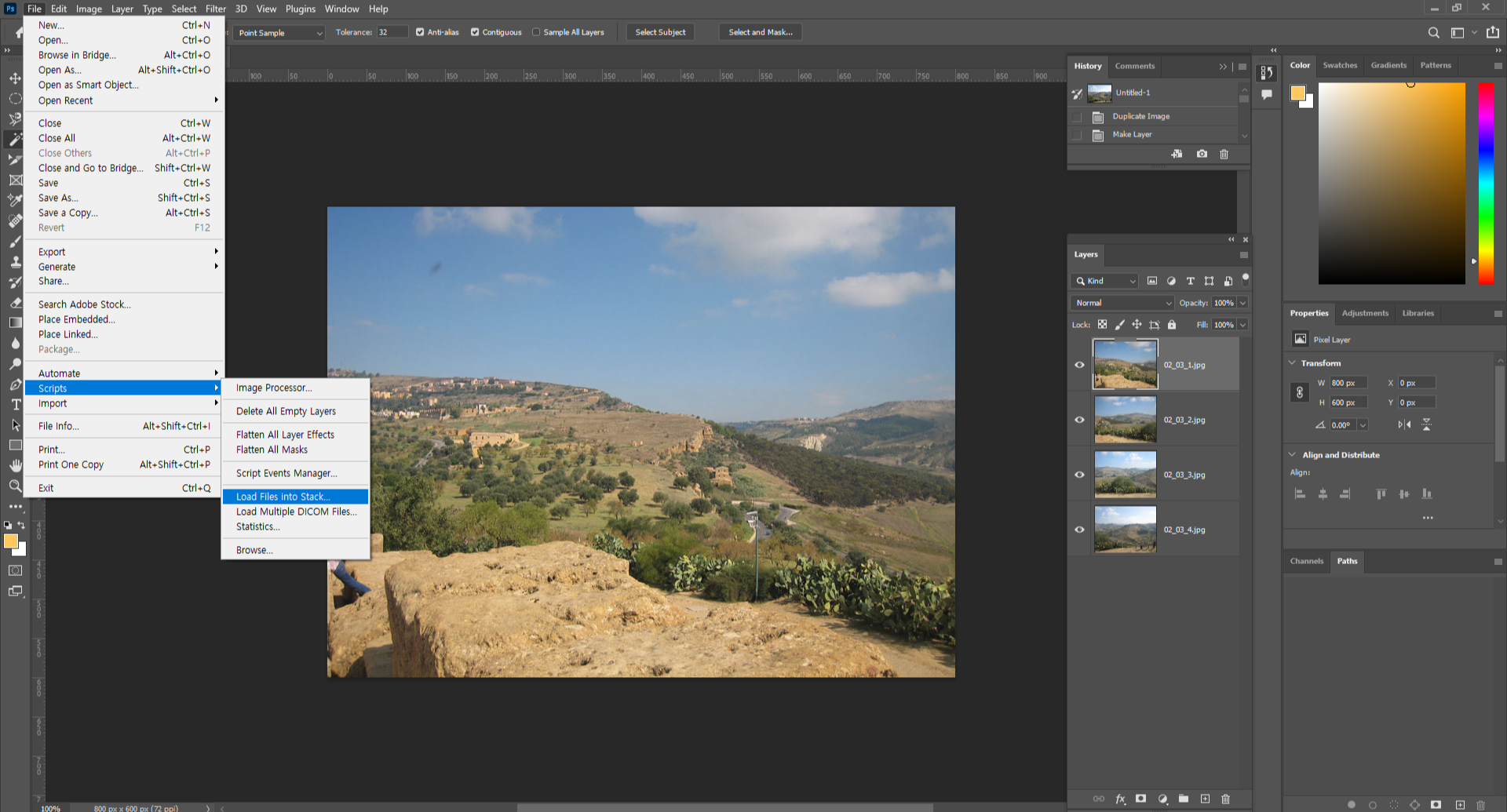Image resolution: width=1507 pixels, height=812 pixels.
Task: Toggle the Anti-alias checkbox
Action: (x=420, y=32)
